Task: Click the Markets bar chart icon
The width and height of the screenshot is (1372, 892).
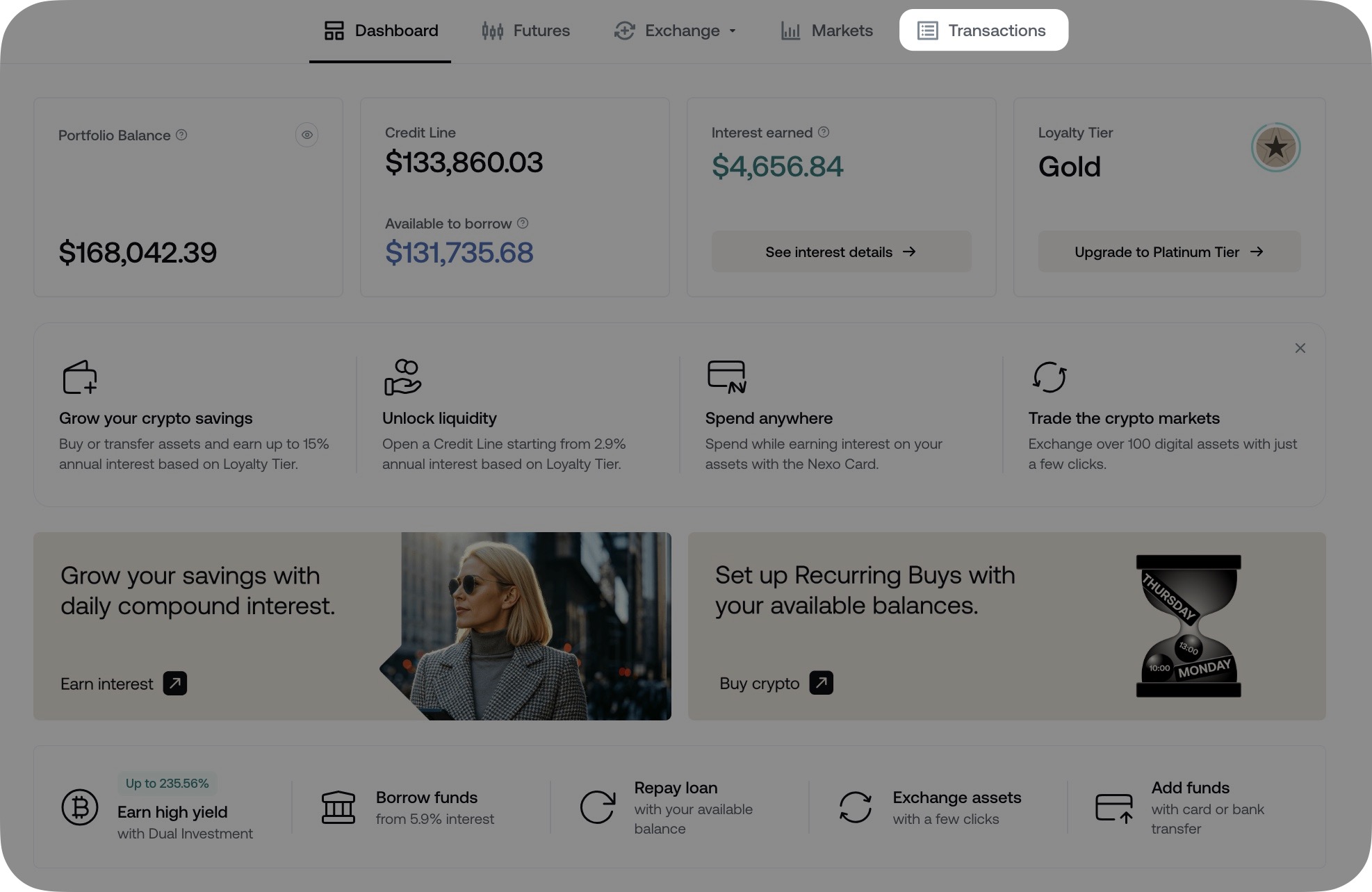Action: coord(790,31)
